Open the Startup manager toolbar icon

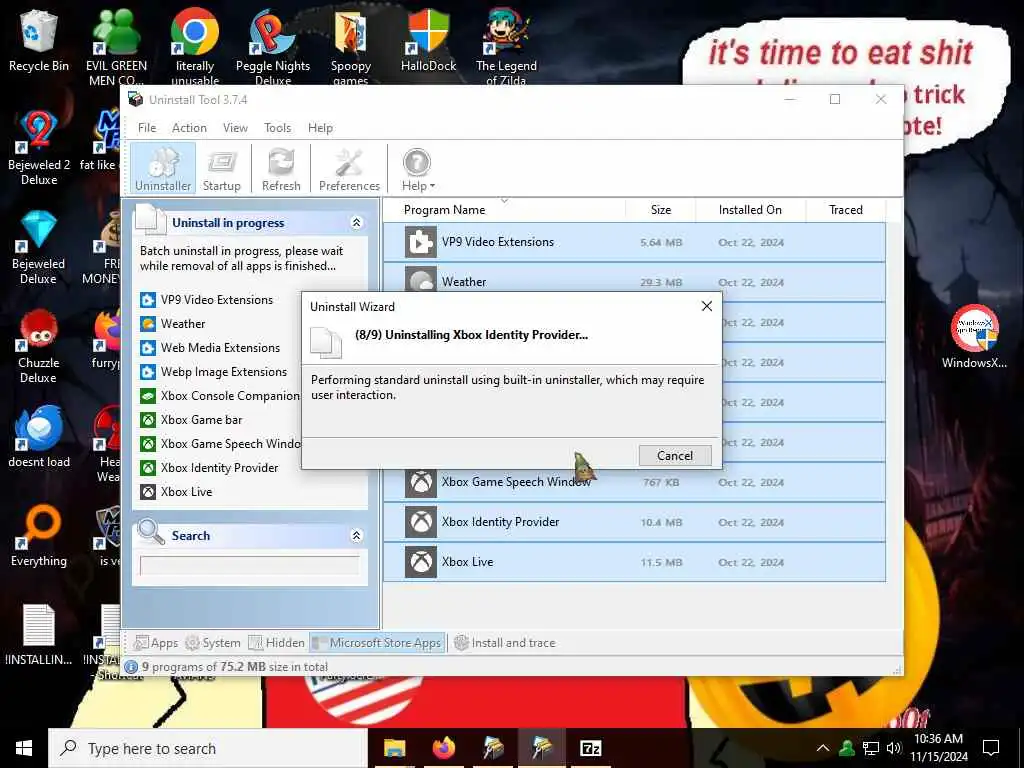(221, 169)
